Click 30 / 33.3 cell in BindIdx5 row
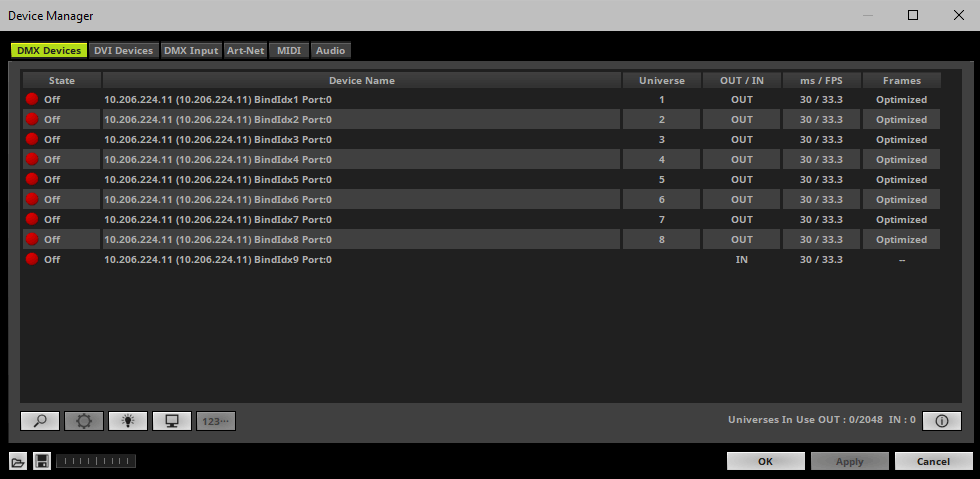 [x=821, y=179]
